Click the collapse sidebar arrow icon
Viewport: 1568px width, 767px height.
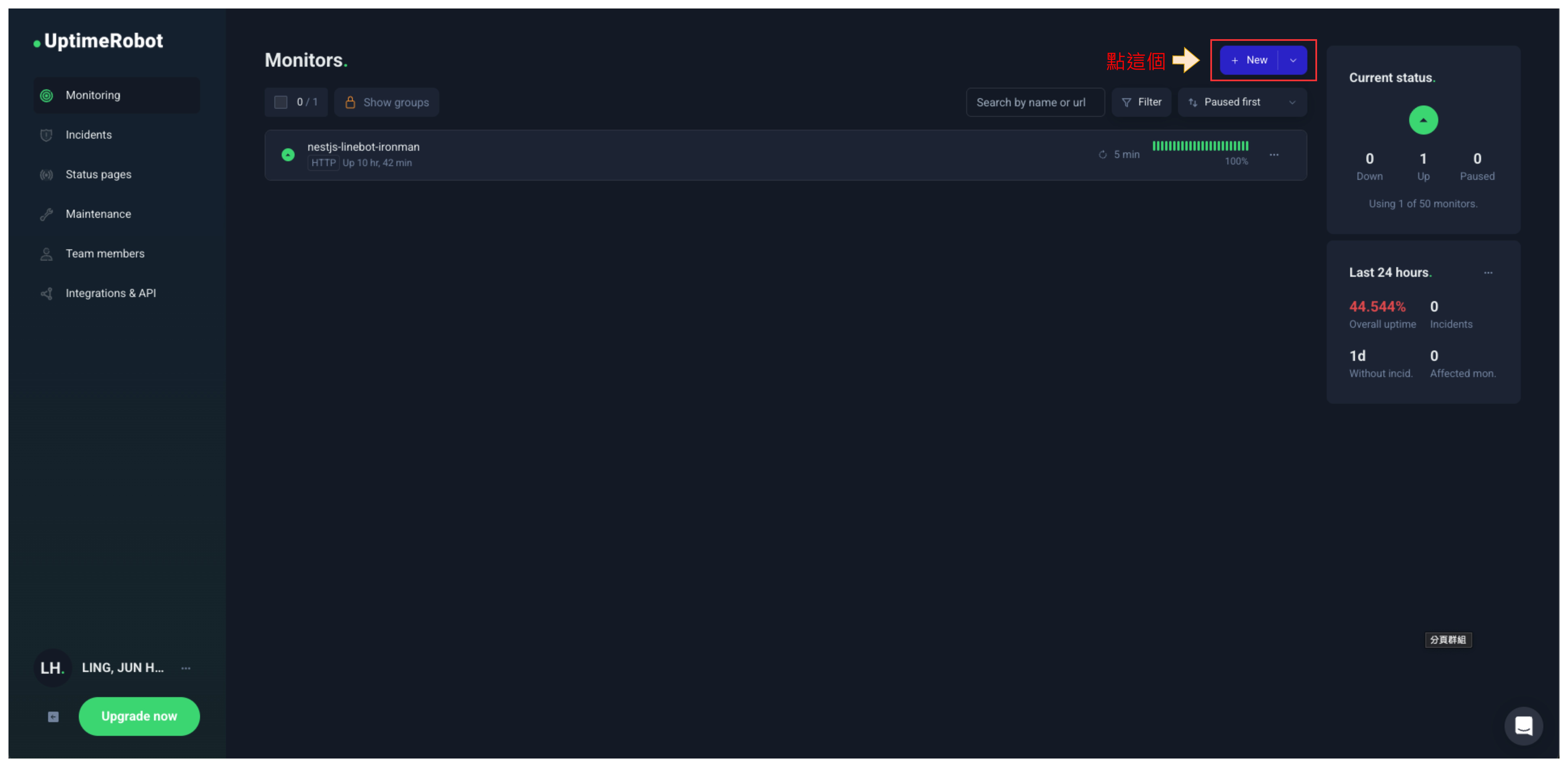[x=54, y=717]
